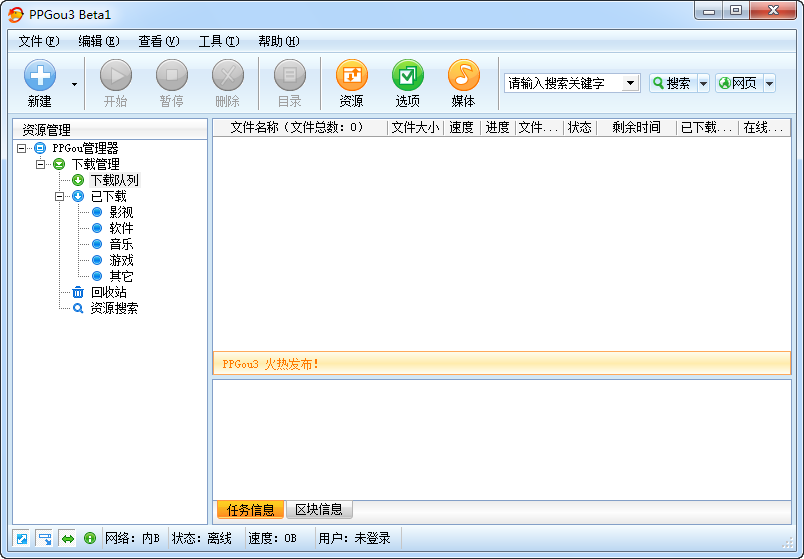Click the 媒体 (Media) music note icon
The width and height of the screenshot is (804, 559).
463,76
